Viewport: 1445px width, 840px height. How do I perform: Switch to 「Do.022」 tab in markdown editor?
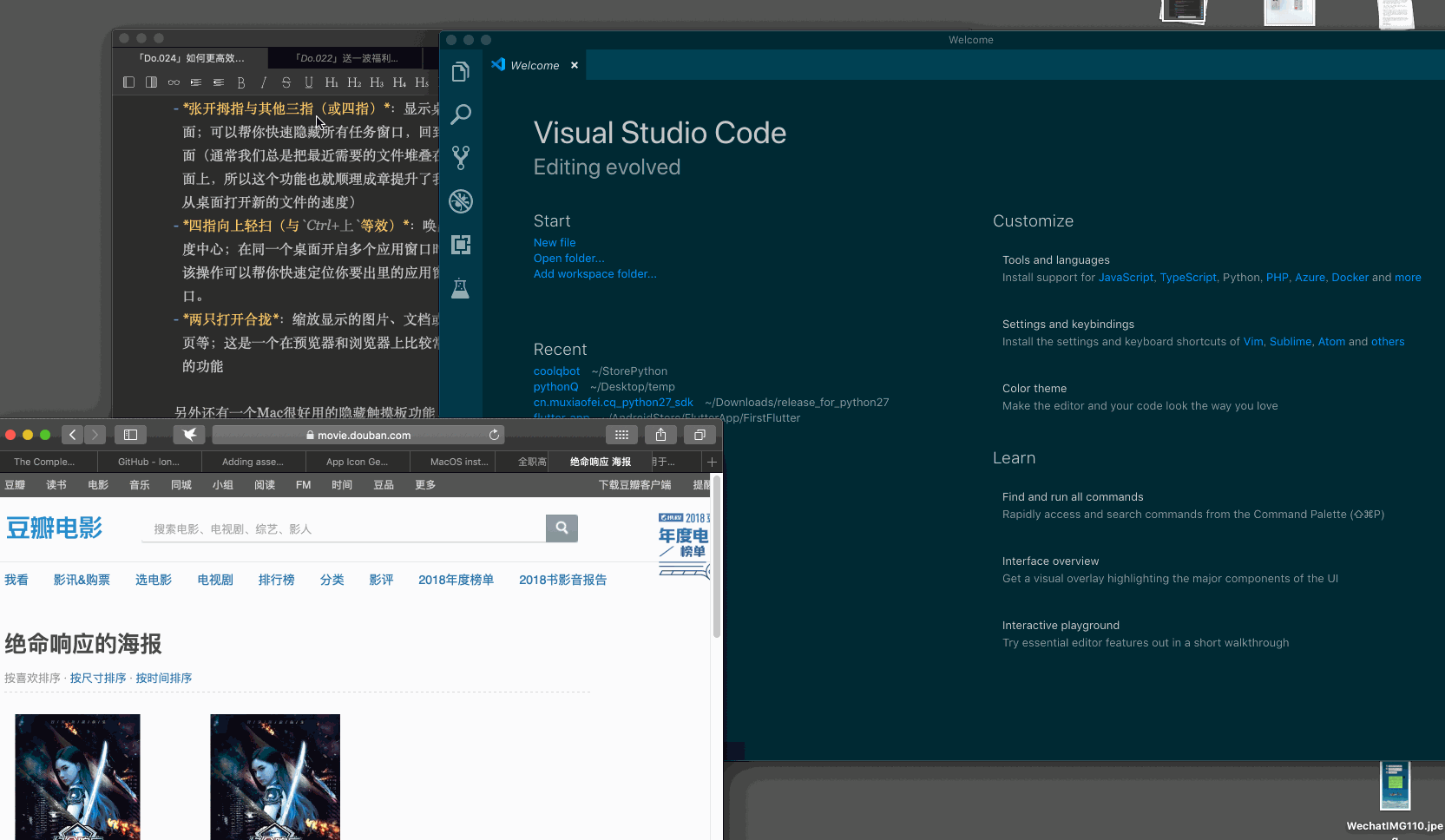345,58
